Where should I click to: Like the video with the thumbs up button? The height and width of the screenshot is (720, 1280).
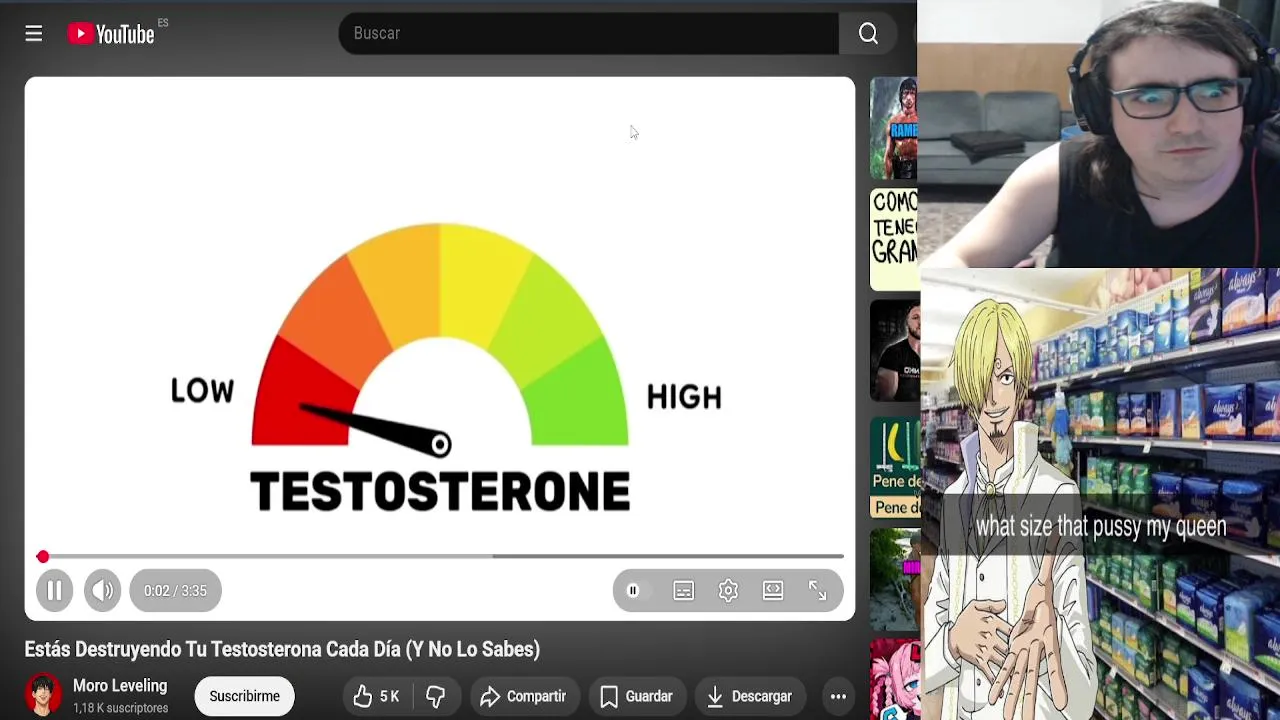point(376,696)
